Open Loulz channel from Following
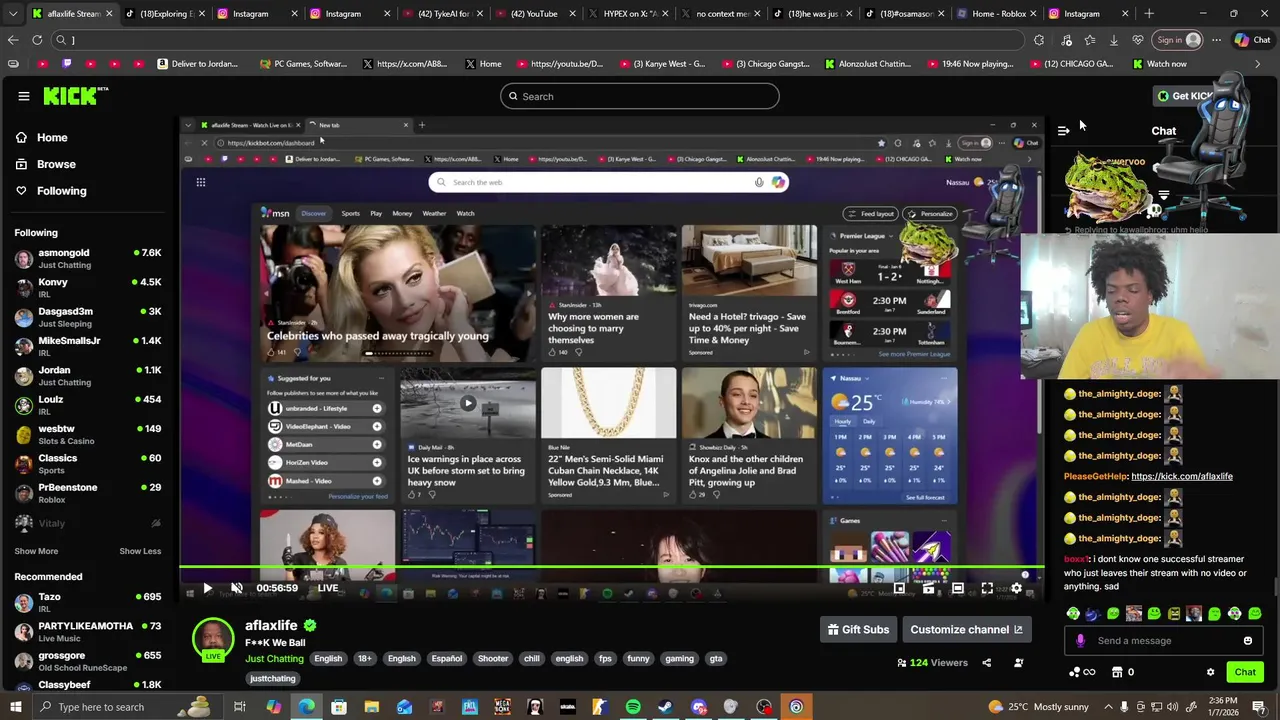1280x720 pixels. tap(88, 405)
